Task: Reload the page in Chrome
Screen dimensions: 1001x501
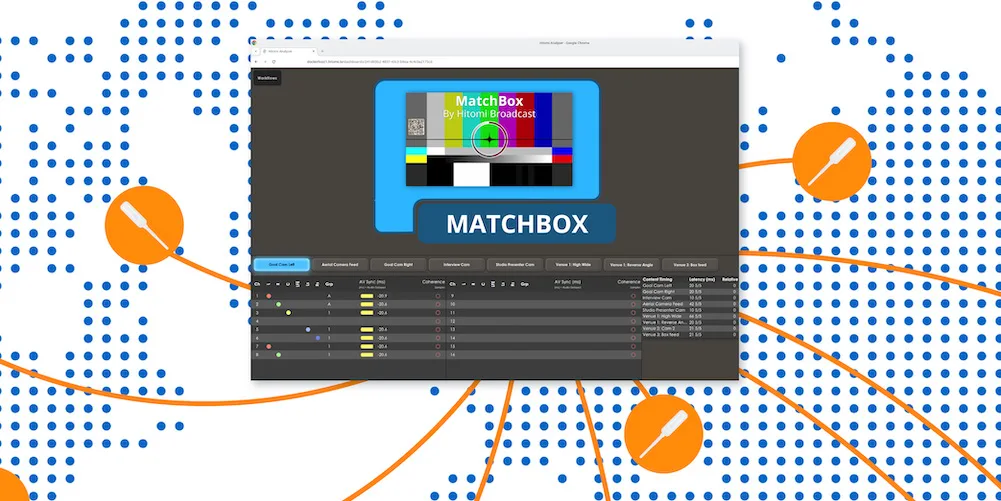Action: tap(274, 60)
